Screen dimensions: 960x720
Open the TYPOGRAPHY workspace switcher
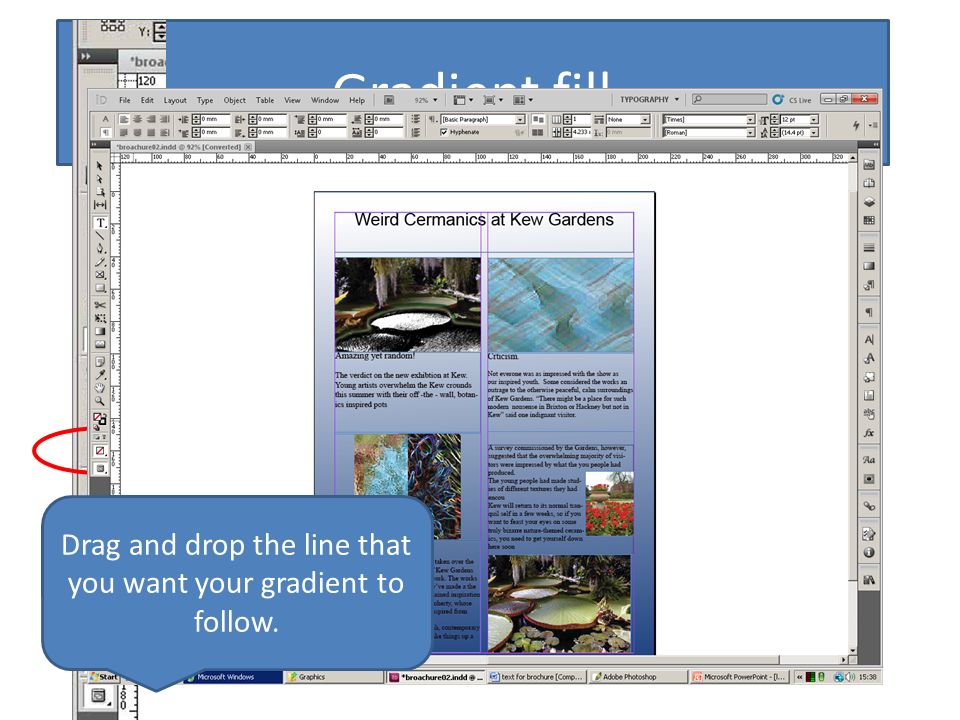coord(649,99)
